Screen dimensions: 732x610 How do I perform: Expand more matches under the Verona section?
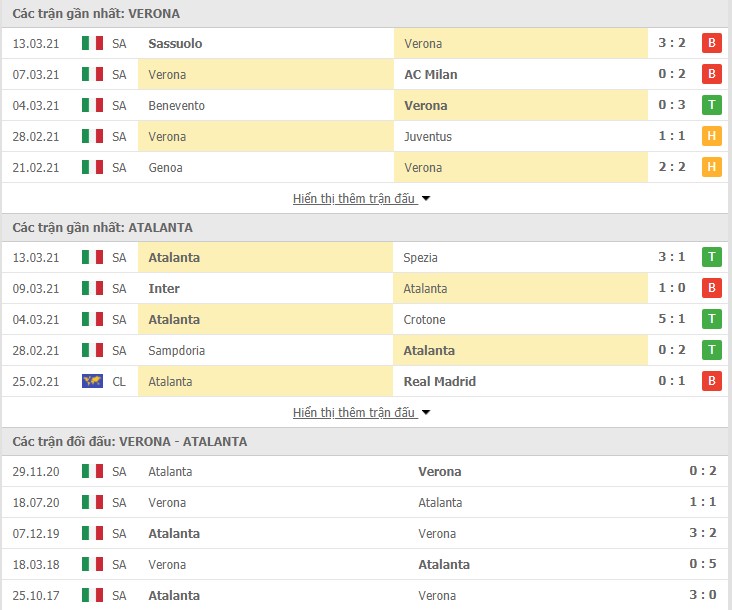(x=354, y=199)
